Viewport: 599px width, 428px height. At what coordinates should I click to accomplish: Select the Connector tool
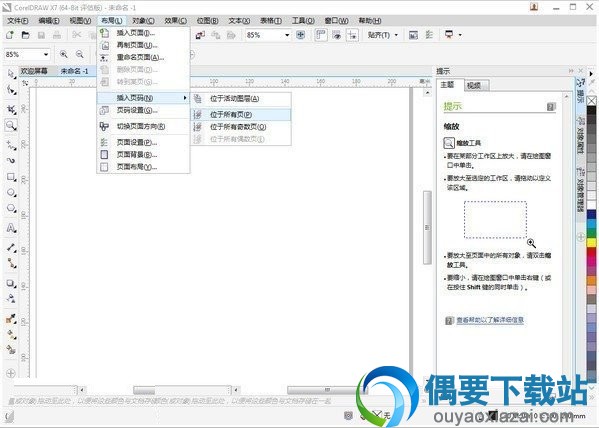(x=11, y=263)
